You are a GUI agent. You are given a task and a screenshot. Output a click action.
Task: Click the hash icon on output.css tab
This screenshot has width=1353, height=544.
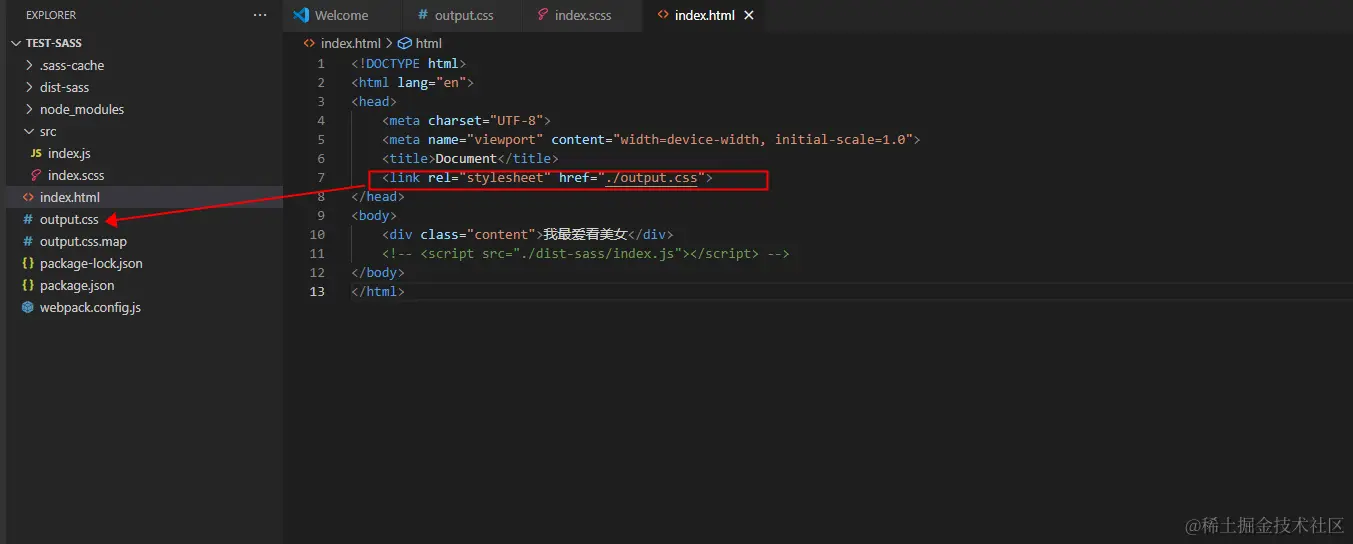[422, 15]
